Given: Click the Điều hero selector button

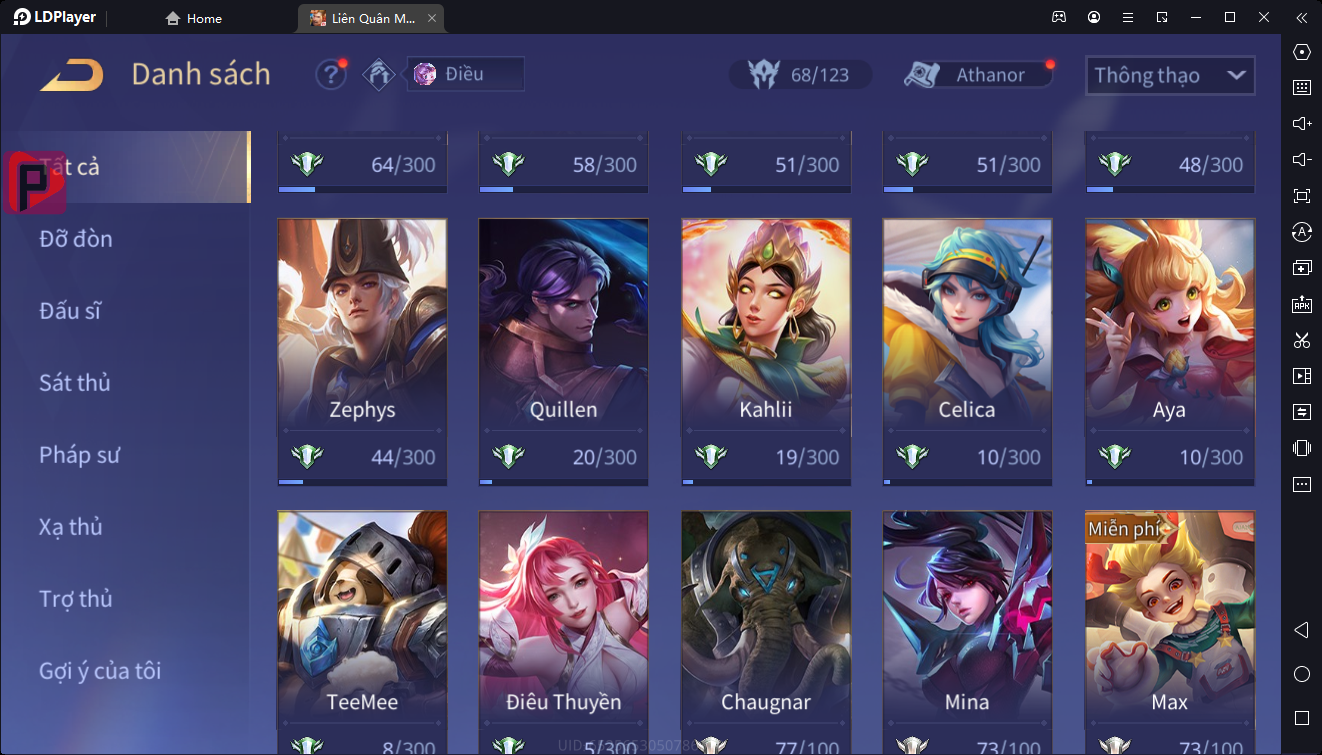Looking at the screenshot, I should [465, 74].
